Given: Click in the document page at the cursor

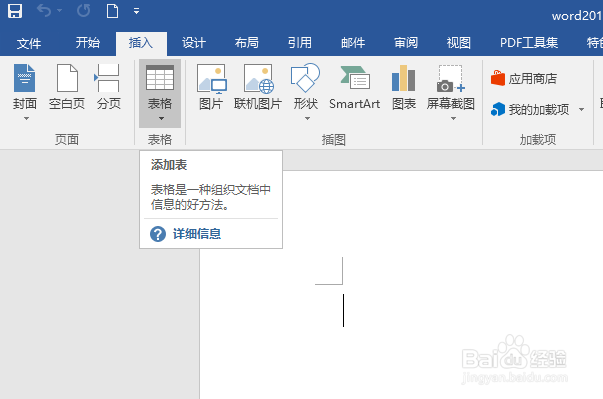Looking at the screenshot, I should 343,310.
